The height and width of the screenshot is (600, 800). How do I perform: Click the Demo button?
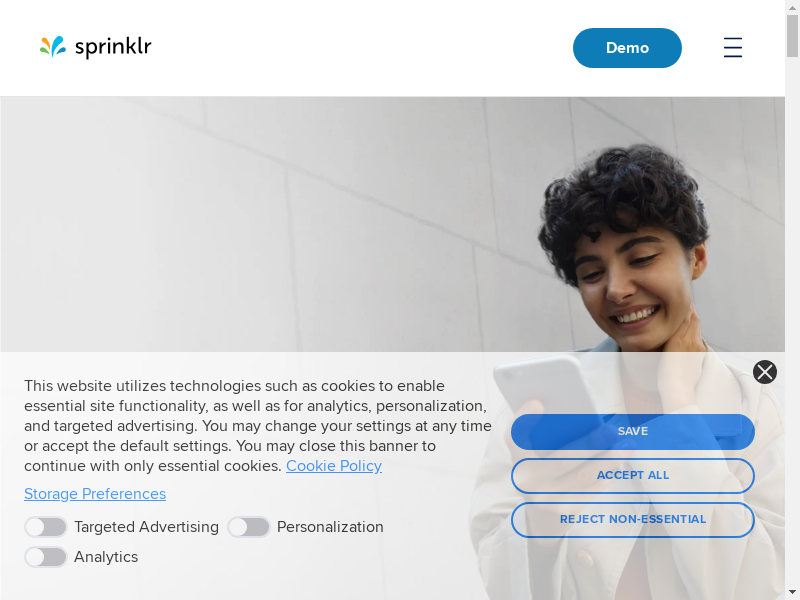click(627, 48)
